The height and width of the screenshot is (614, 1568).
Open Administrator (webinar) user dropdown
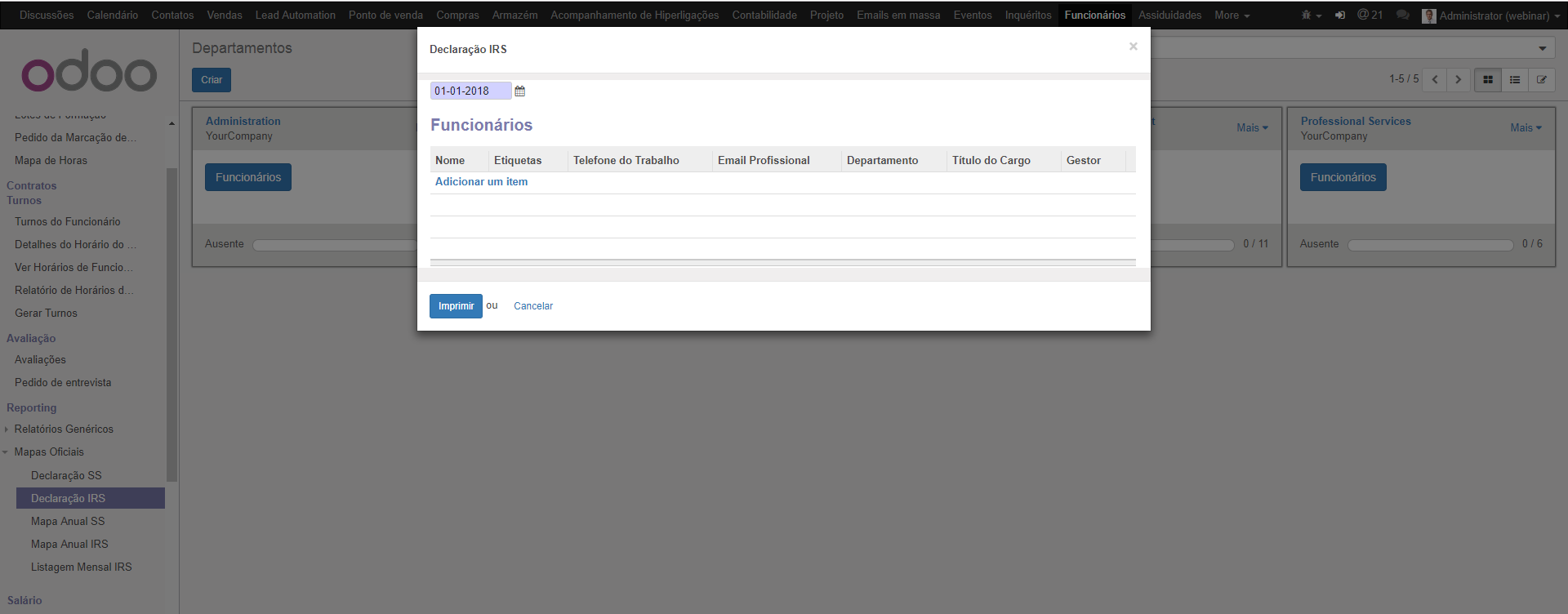pos(1493,16)
